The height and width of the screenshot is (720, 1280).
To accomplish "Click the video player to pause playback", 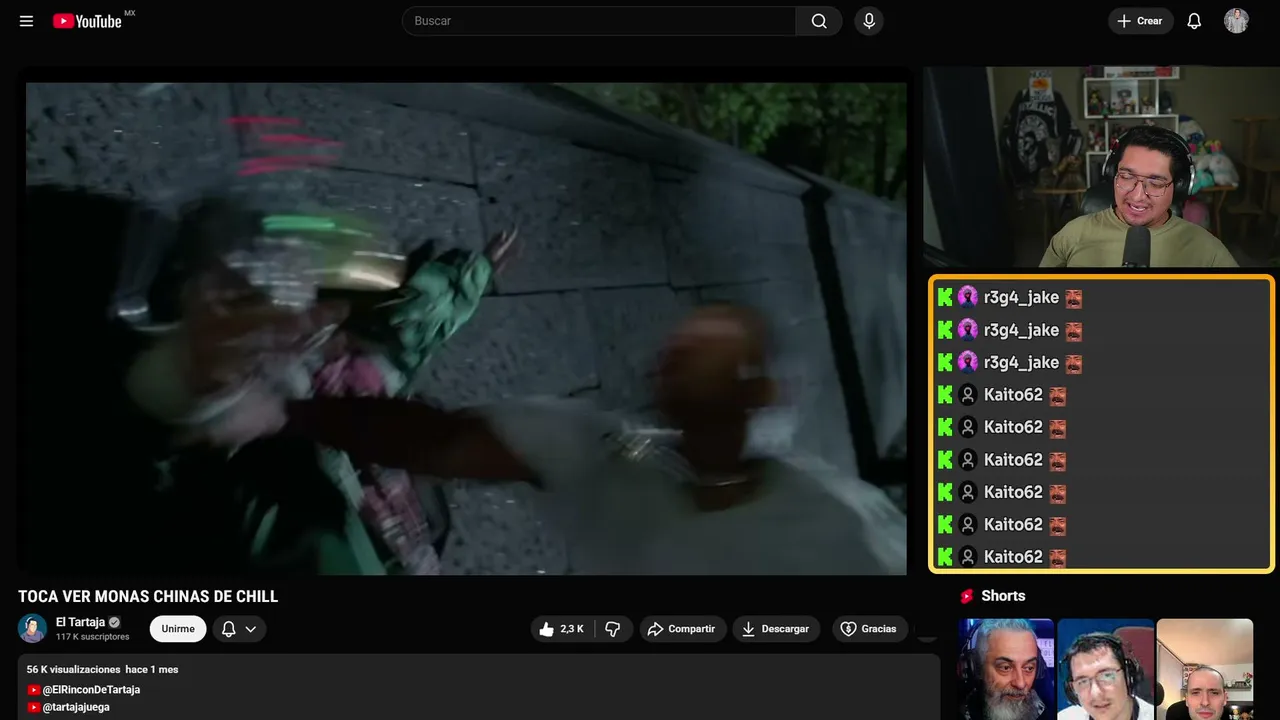I will (x=466, y=328).
